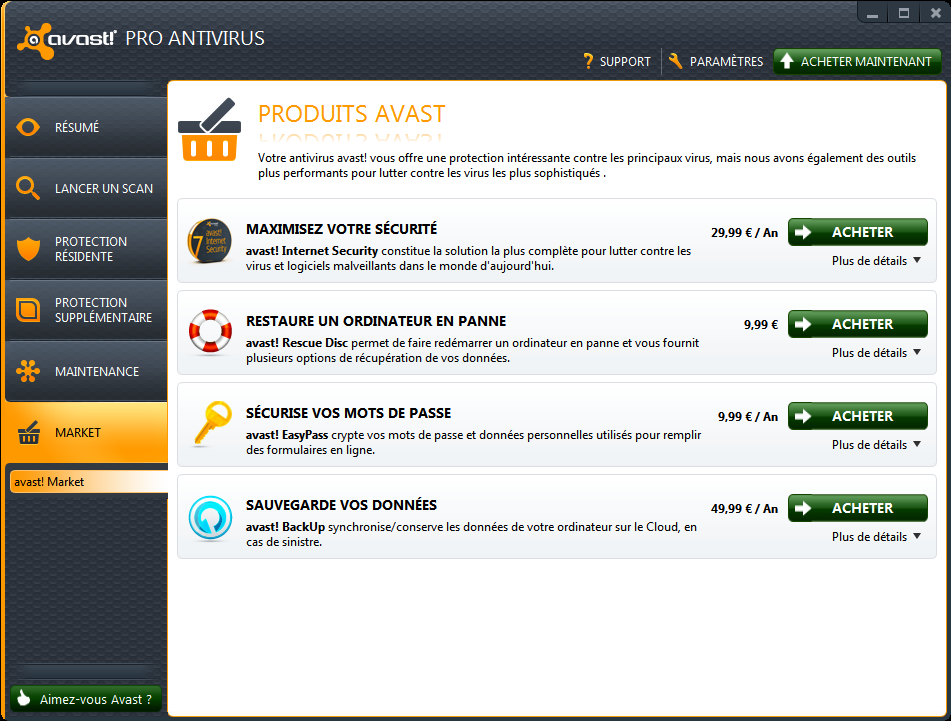
Task: Click the Paramètres wrench icon
Action: click(x=675, y=61)
